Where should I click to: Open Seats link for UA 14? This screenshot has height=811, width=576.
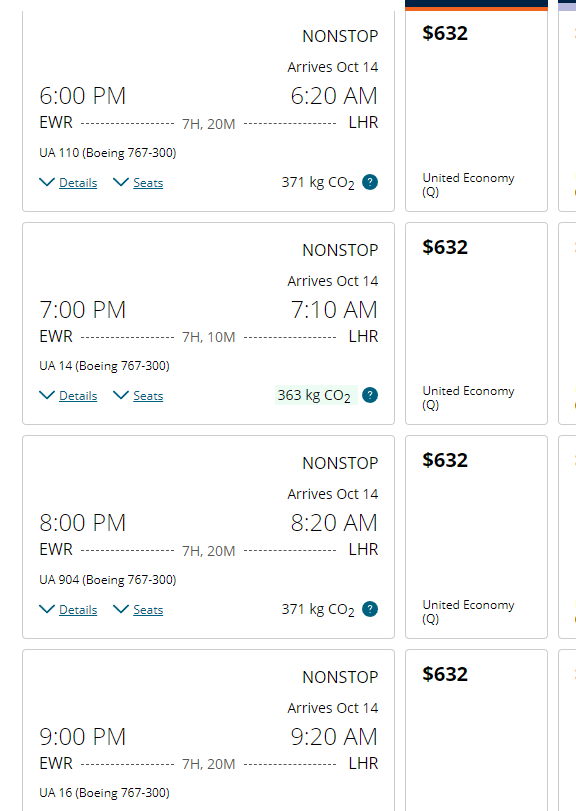coord(148,396)
